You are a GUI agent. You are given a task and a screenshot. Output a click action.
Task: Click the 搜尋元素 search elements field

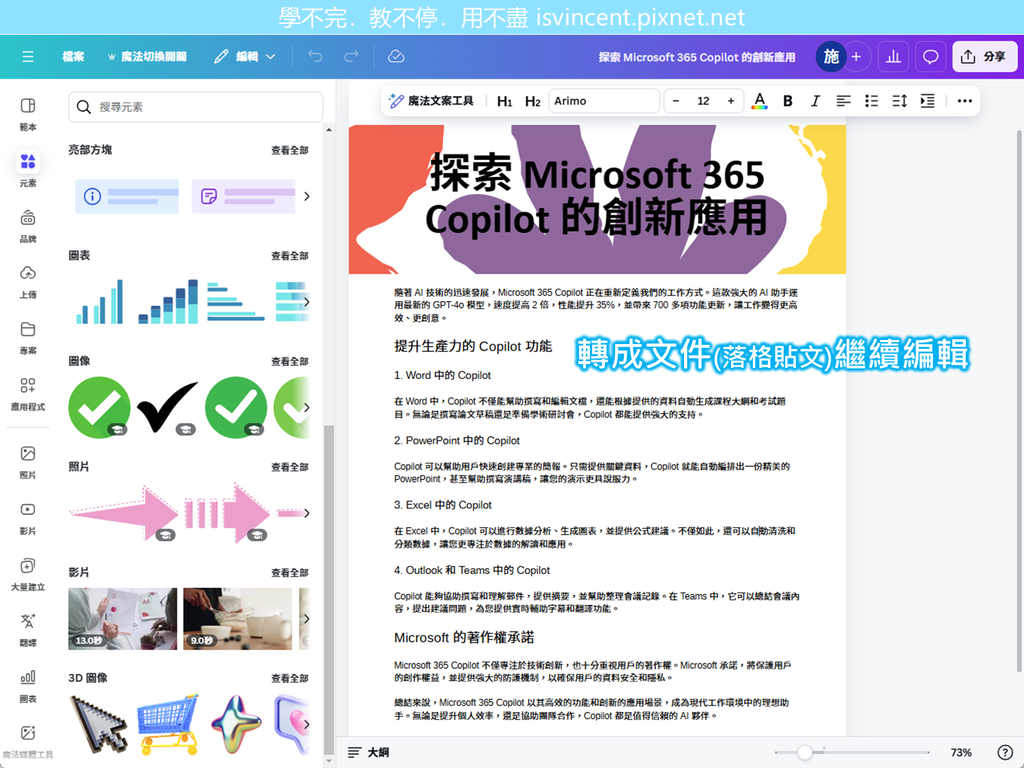pos(195,106)
